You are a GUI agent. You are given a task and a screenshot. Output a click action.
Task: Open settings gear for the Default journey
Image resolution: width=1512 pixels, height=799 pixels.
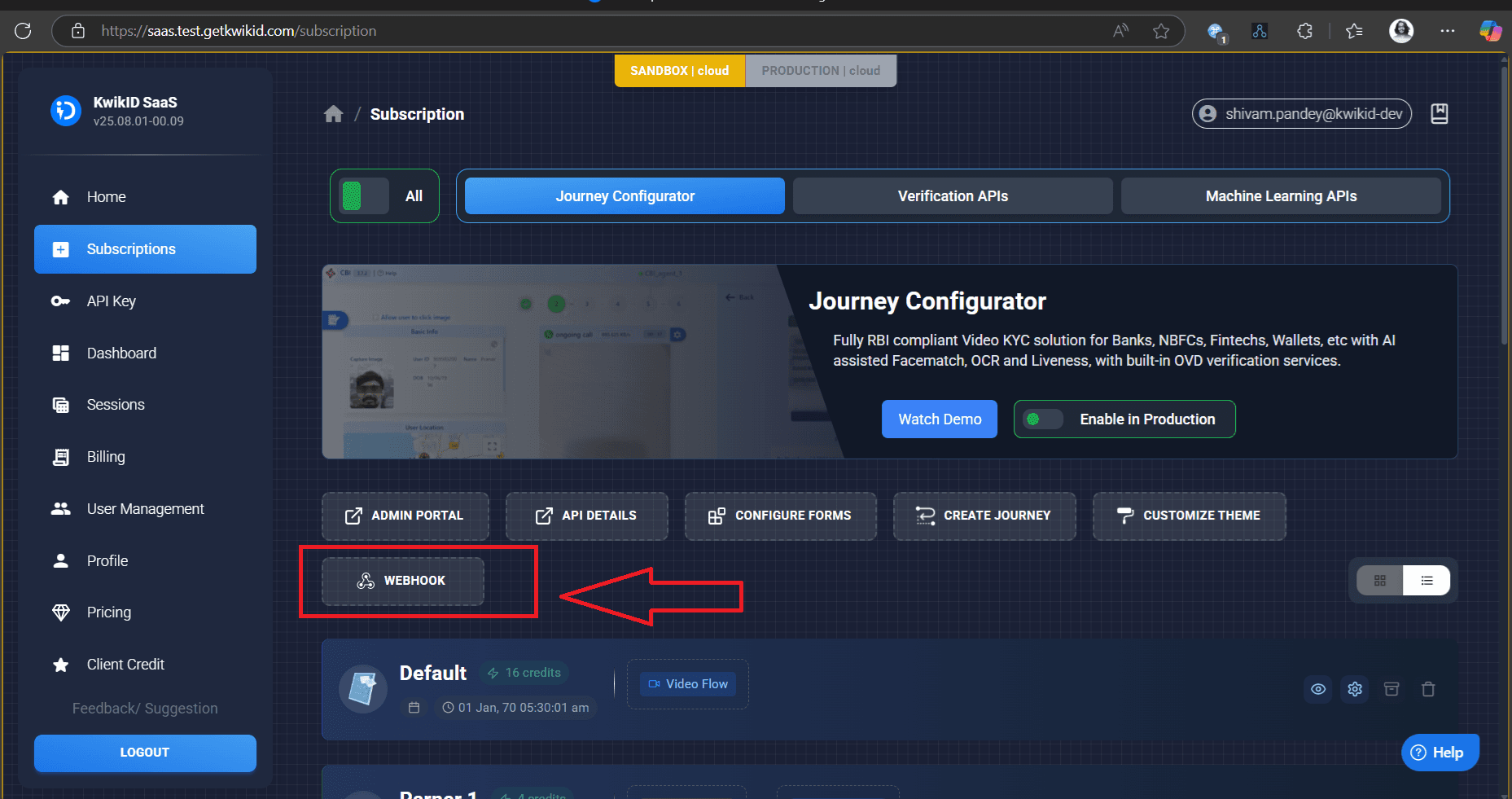tap(1355, 689)
